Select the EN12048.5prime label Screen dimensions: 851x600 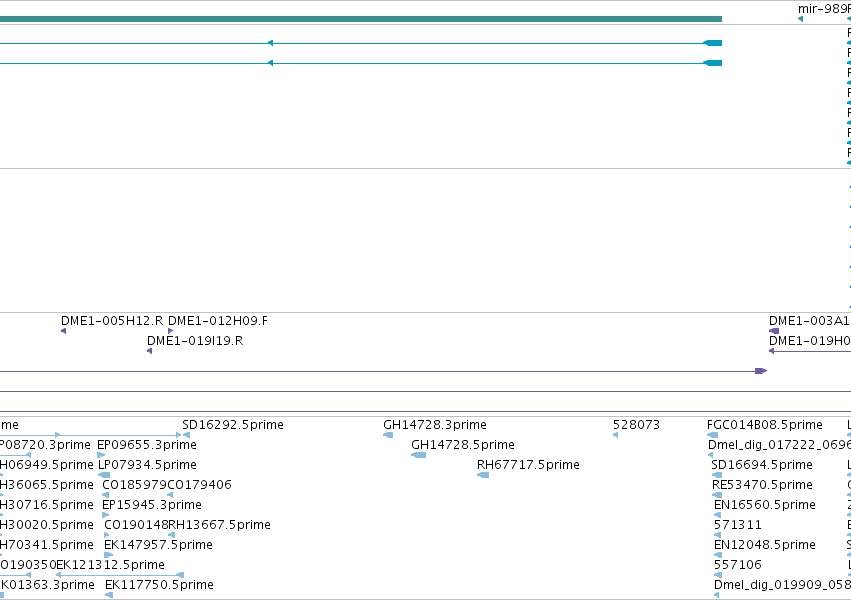tap(765, 545)
